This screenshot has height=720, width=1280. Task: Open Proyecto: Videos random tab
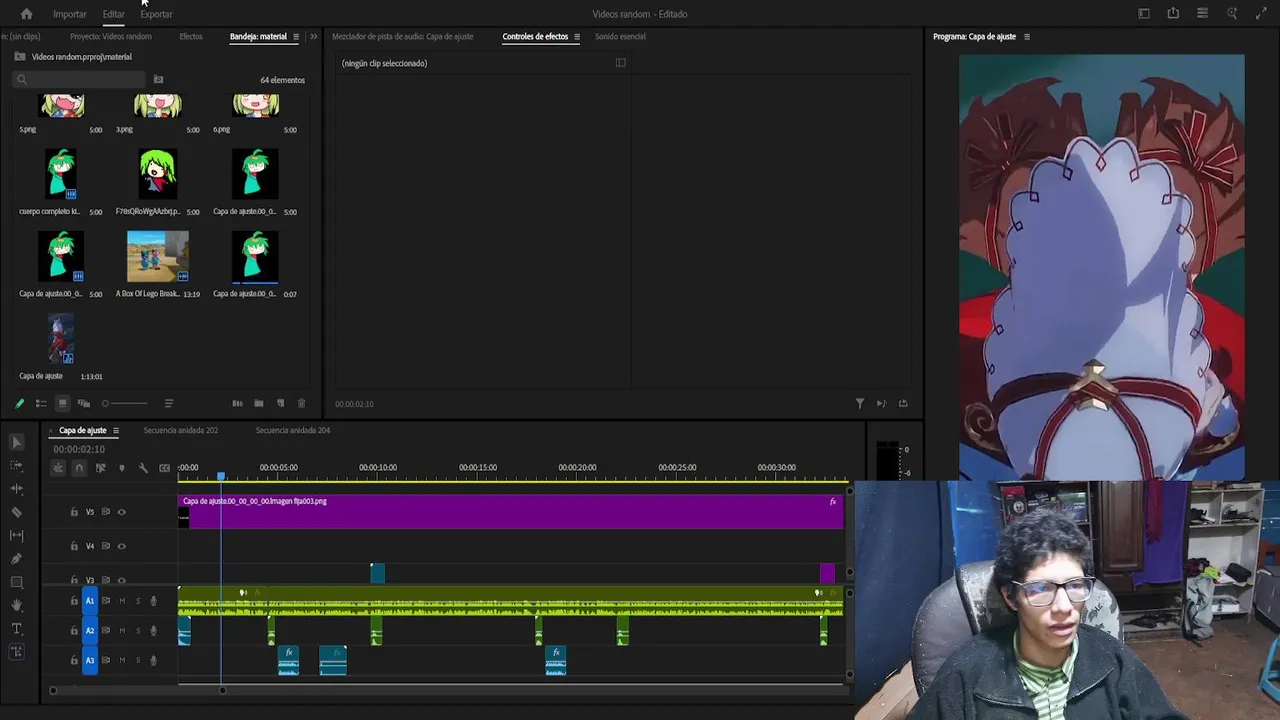[111, 37]
